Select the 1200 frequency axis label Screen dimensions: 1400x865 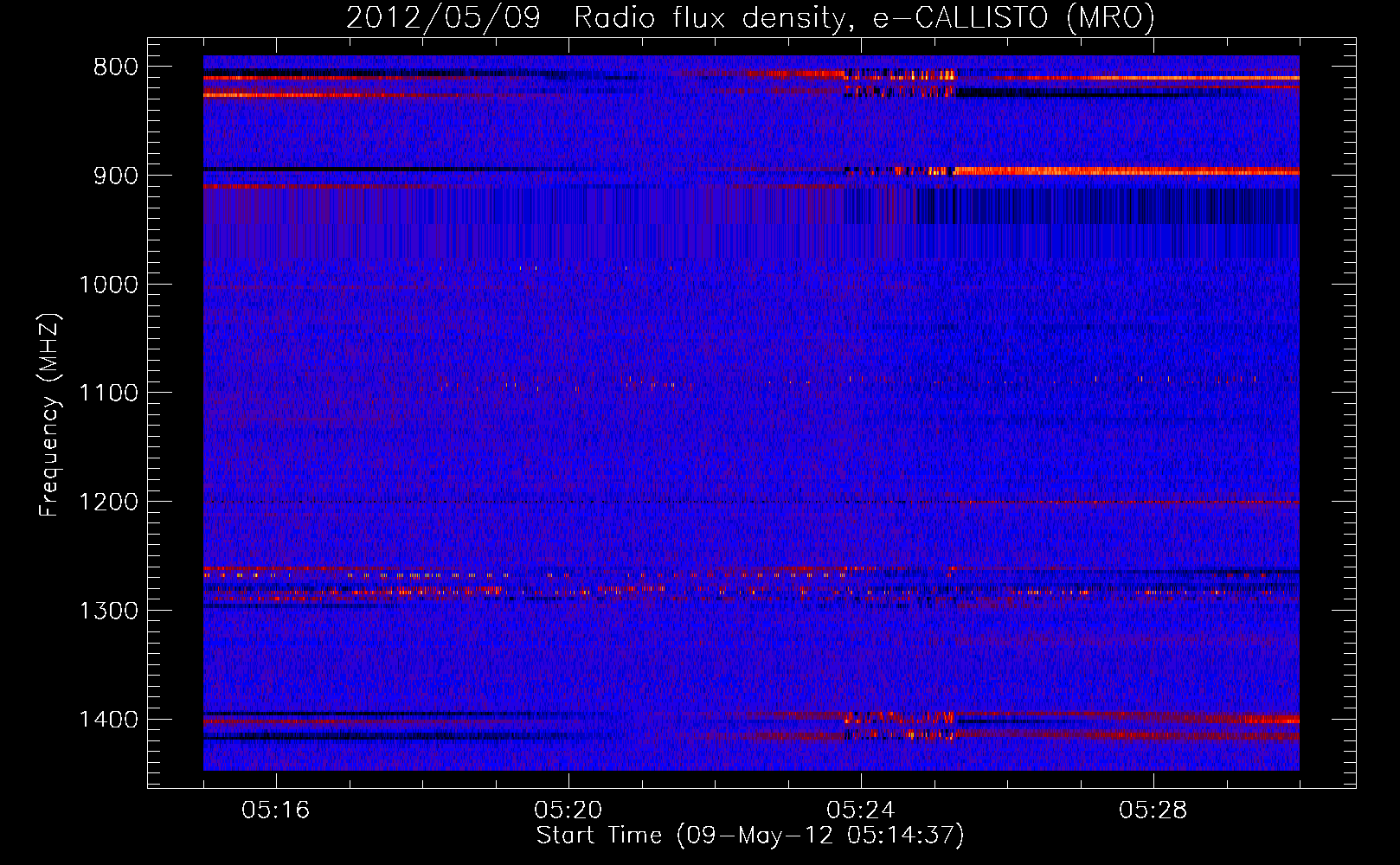tap(108, 503)
